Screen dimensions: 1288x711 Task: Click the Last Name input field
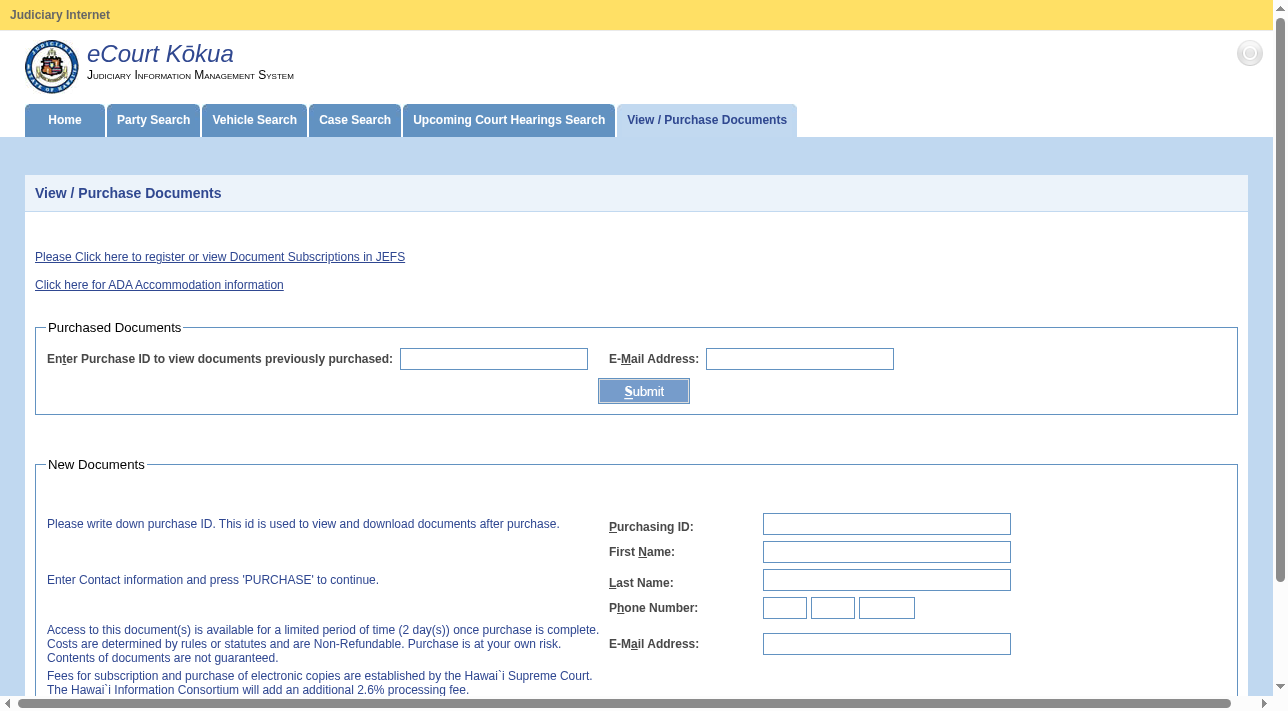[887, 580]
